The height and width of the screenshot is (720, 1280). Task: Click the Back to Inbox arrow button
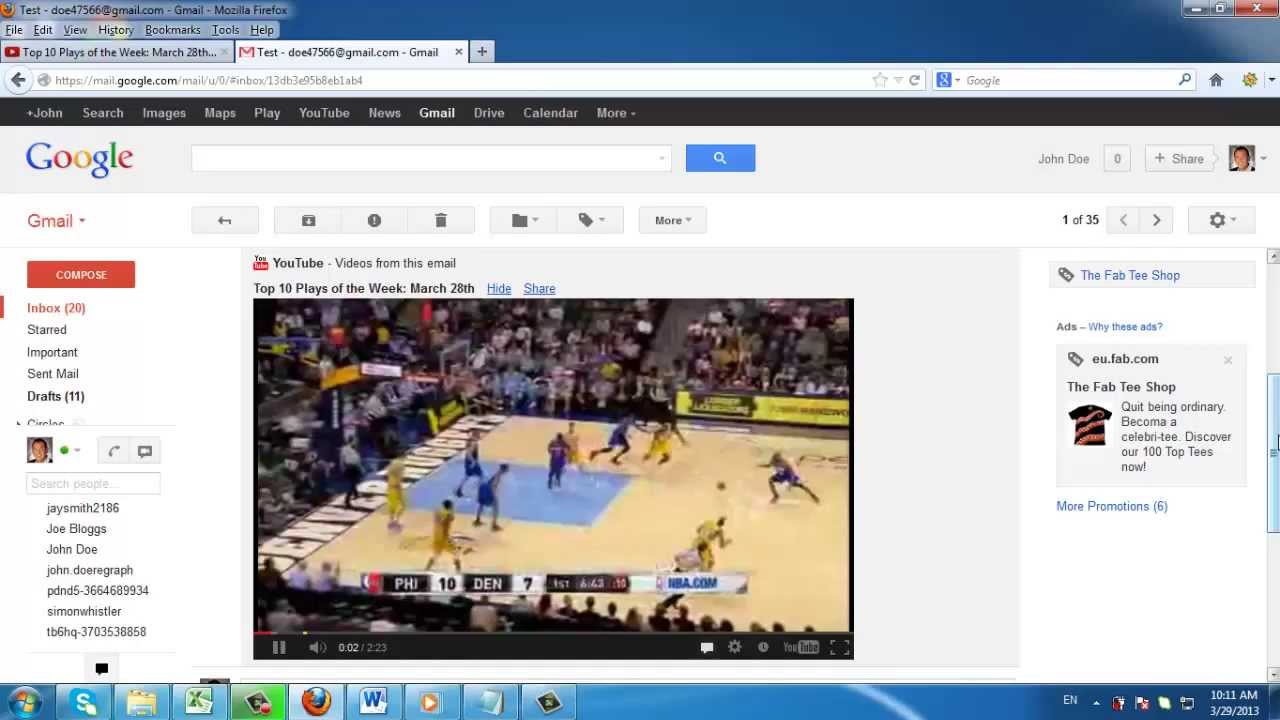click(x=225, y=220)
